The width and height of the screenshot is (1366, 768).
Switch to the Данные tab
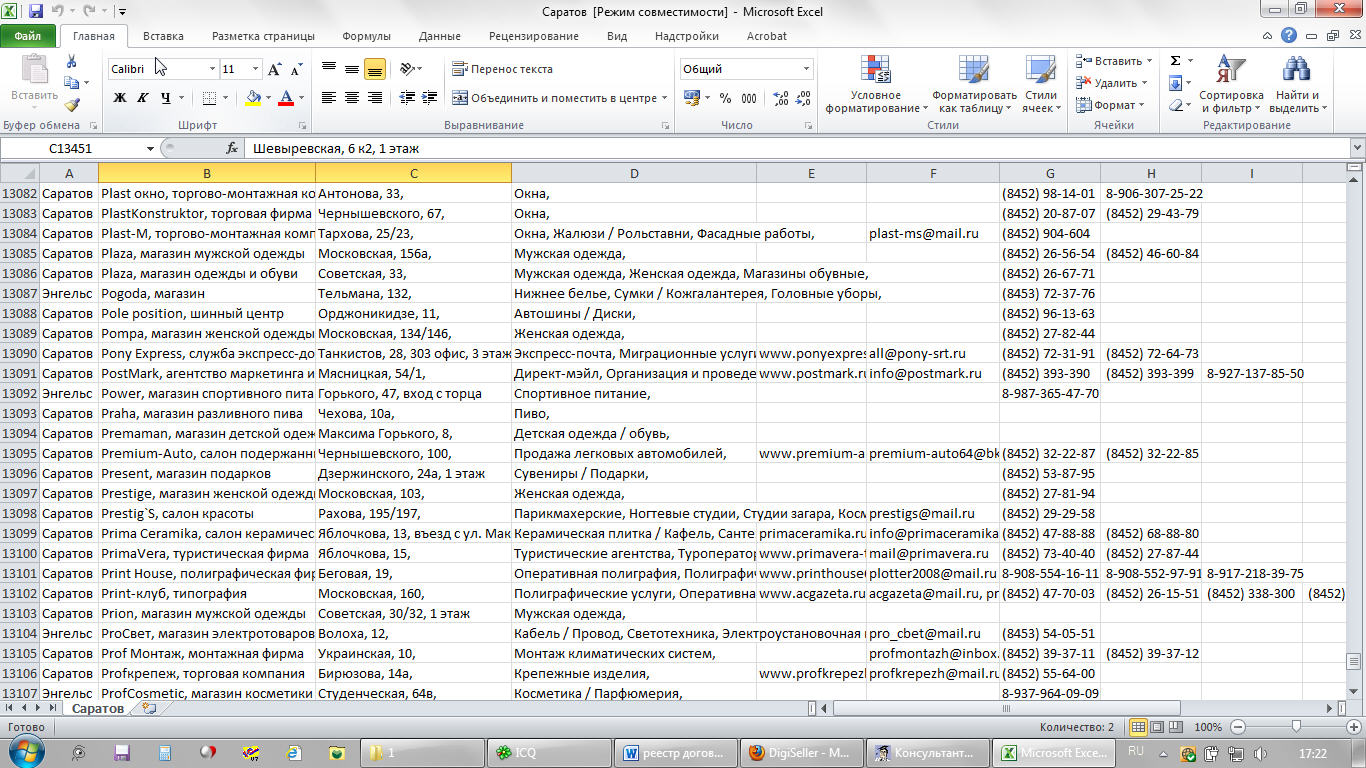(440, 36)
